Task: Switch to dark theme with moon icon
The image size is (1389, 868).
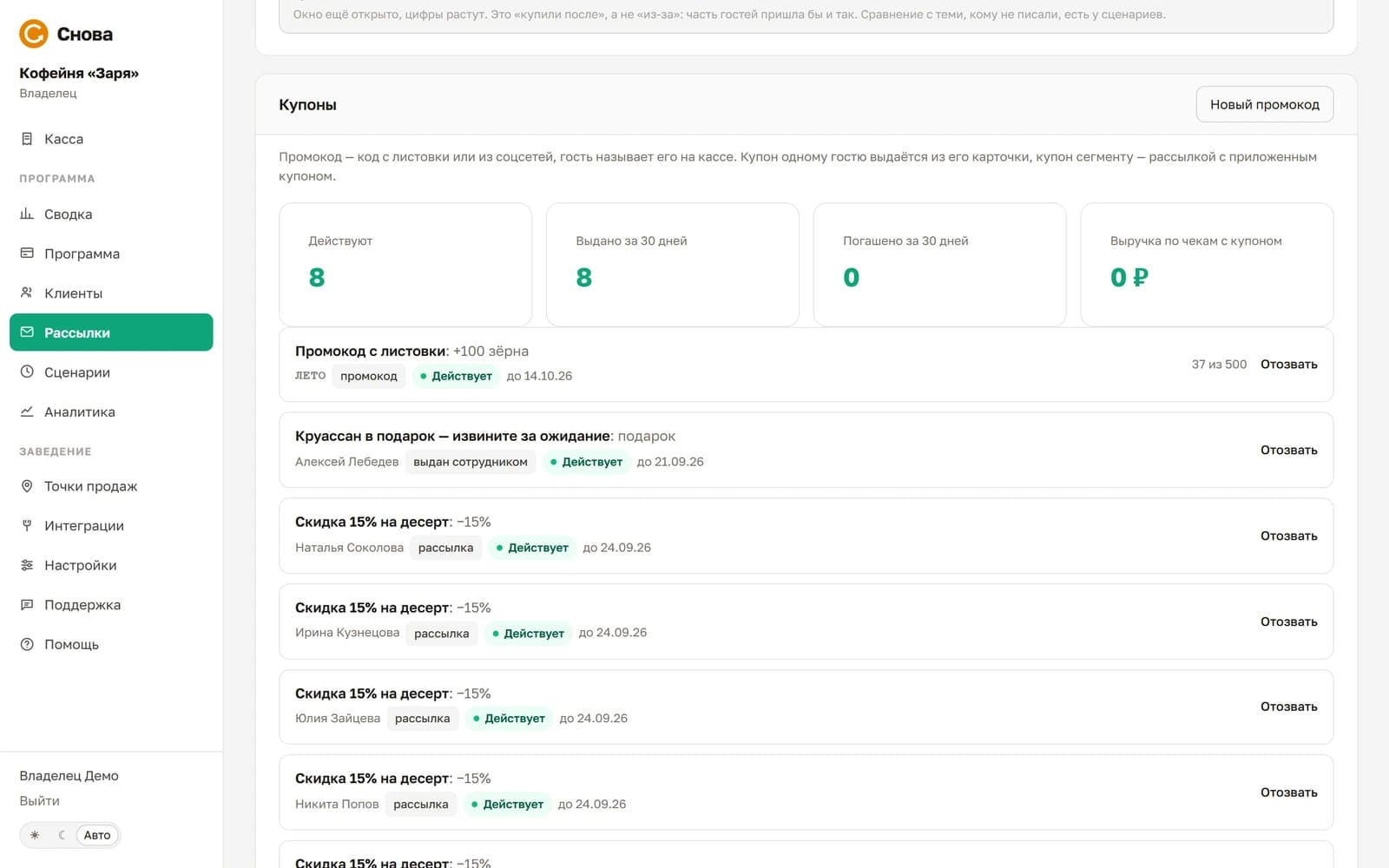Action: pyautogui.click(x=62, y=835)
